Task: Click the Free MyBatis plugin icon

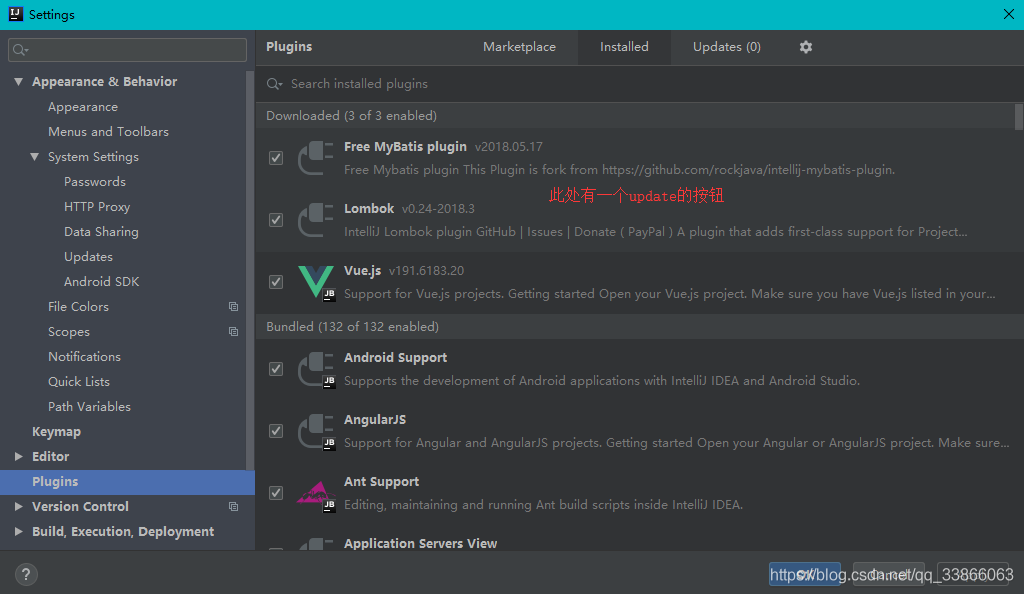Action: pyautogui.click(x=315, y=158)
